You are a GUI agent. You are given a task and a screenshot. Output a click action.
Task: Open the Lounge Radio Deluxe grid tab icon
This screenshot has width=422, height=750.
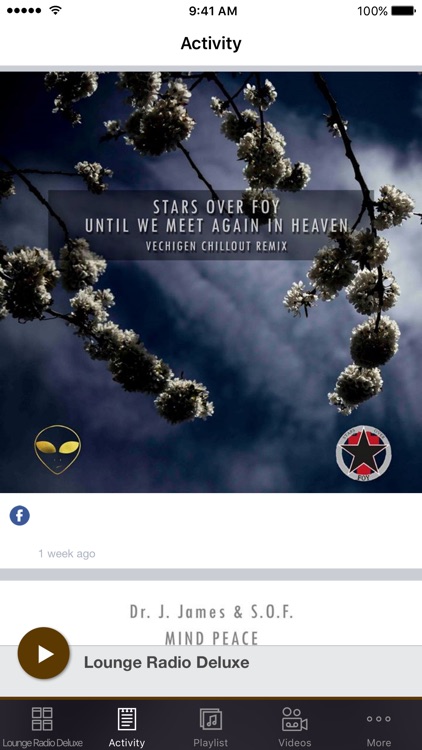click(42, 719)
